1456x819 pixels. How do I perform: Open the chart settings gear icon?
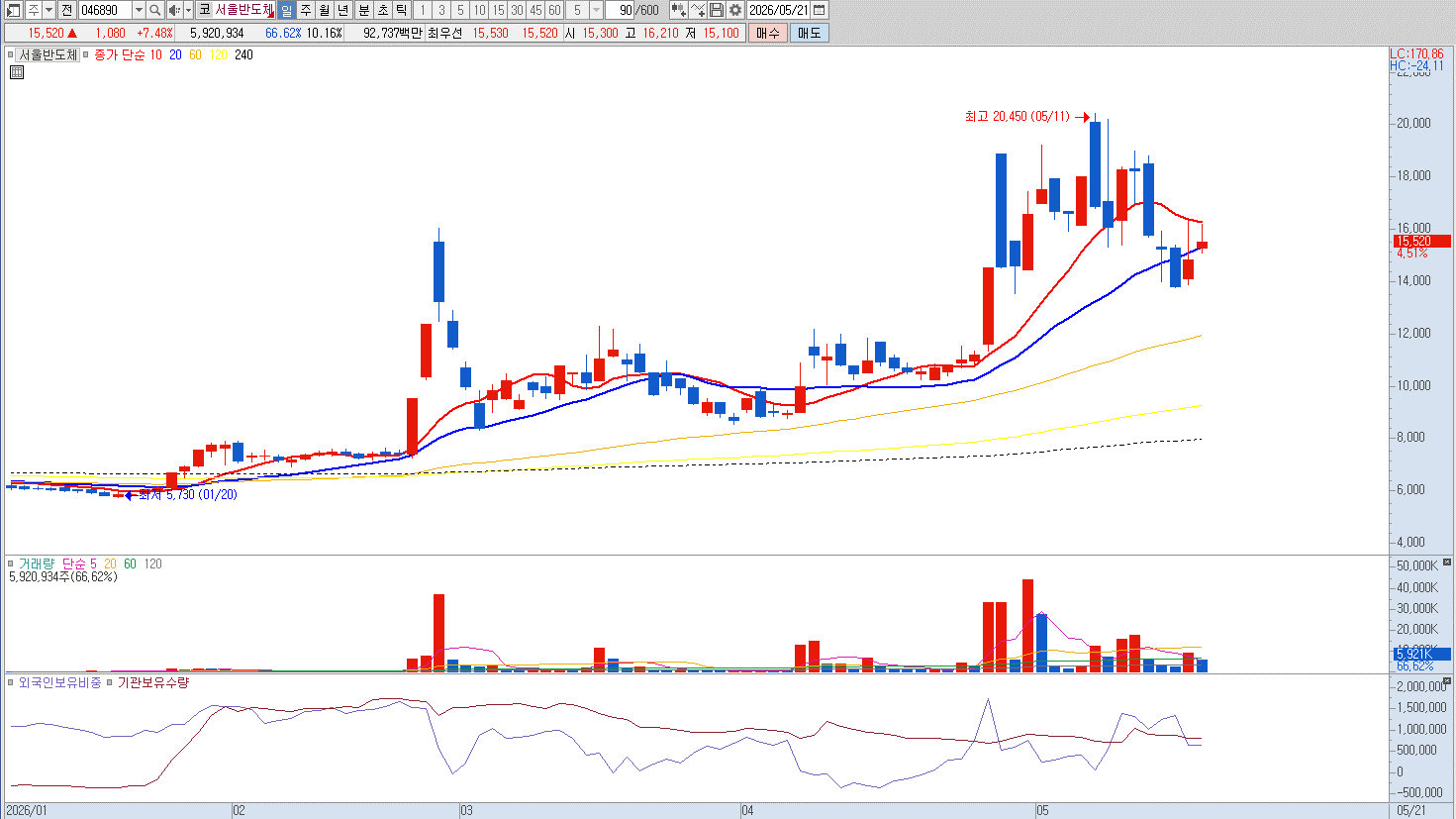(x=734, y=10)
